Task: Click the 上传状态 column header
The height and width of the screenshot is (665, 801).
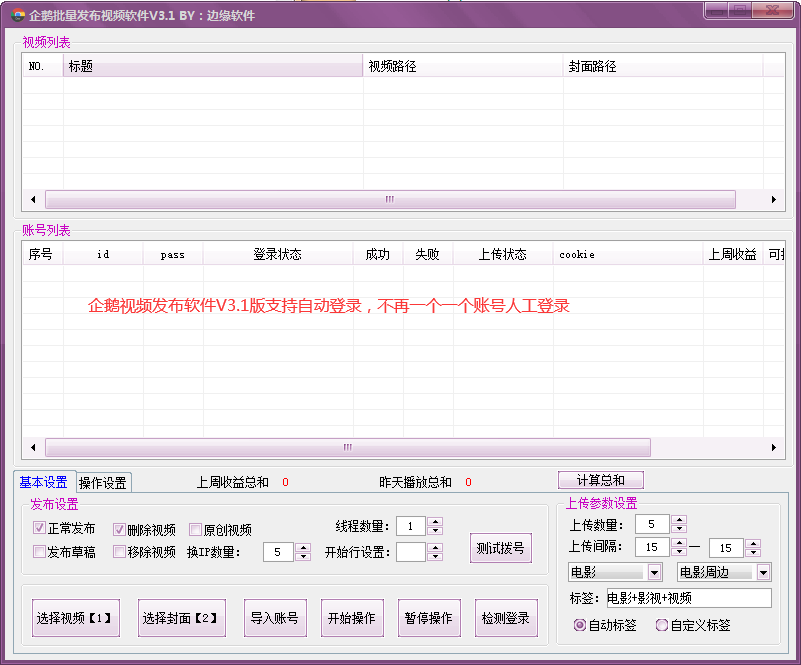Action: coord(503,254)
